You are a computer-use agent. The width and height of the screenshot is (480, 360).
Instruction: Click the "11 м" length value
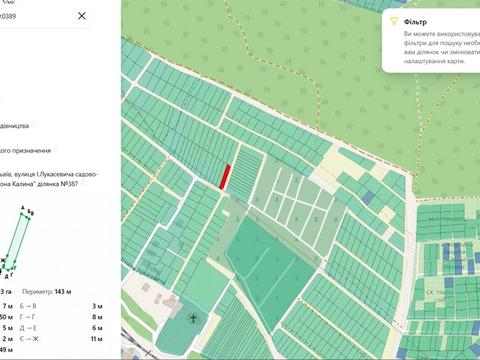(97, 339)
